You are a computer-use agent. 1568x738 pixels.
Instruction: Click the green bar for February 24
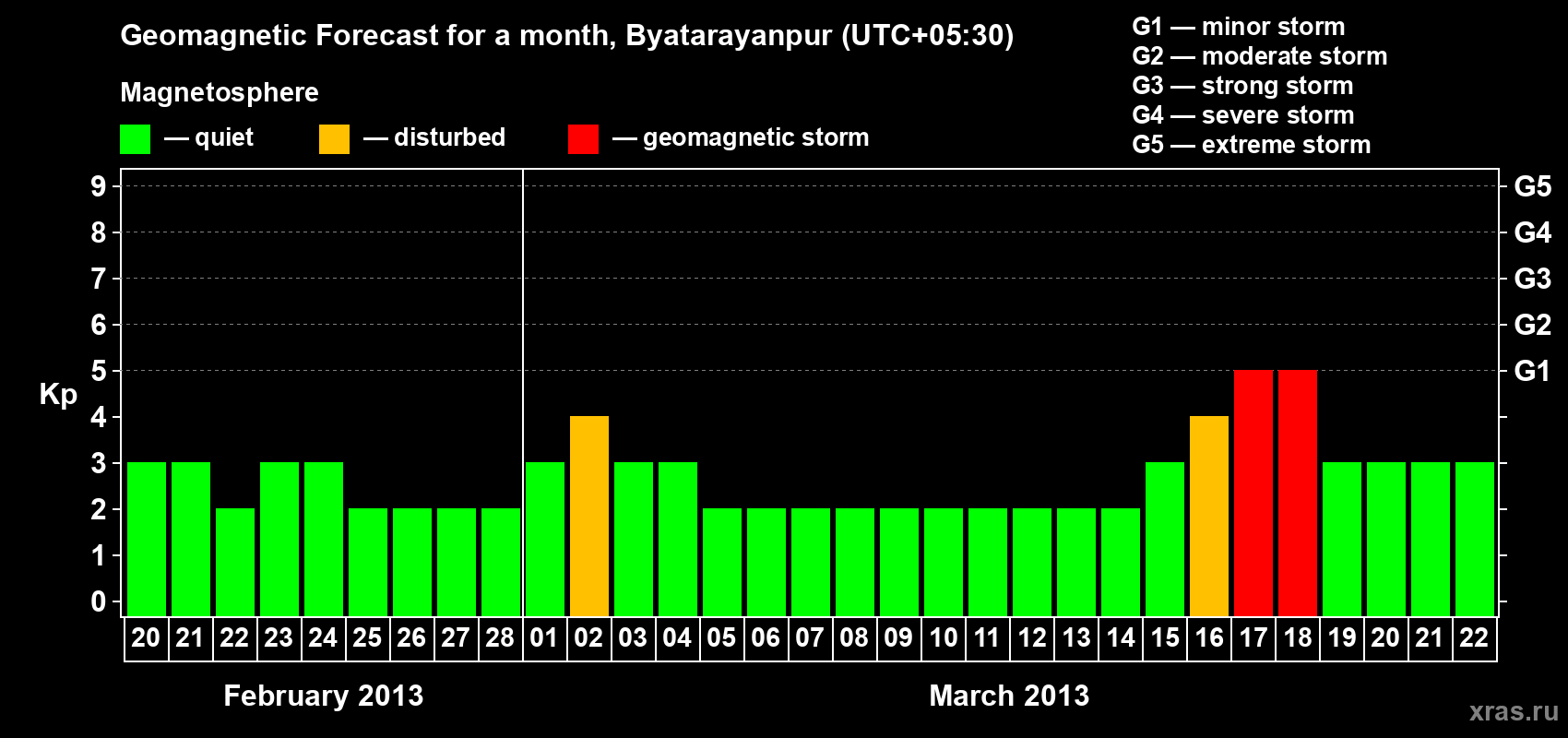[324, 539]
